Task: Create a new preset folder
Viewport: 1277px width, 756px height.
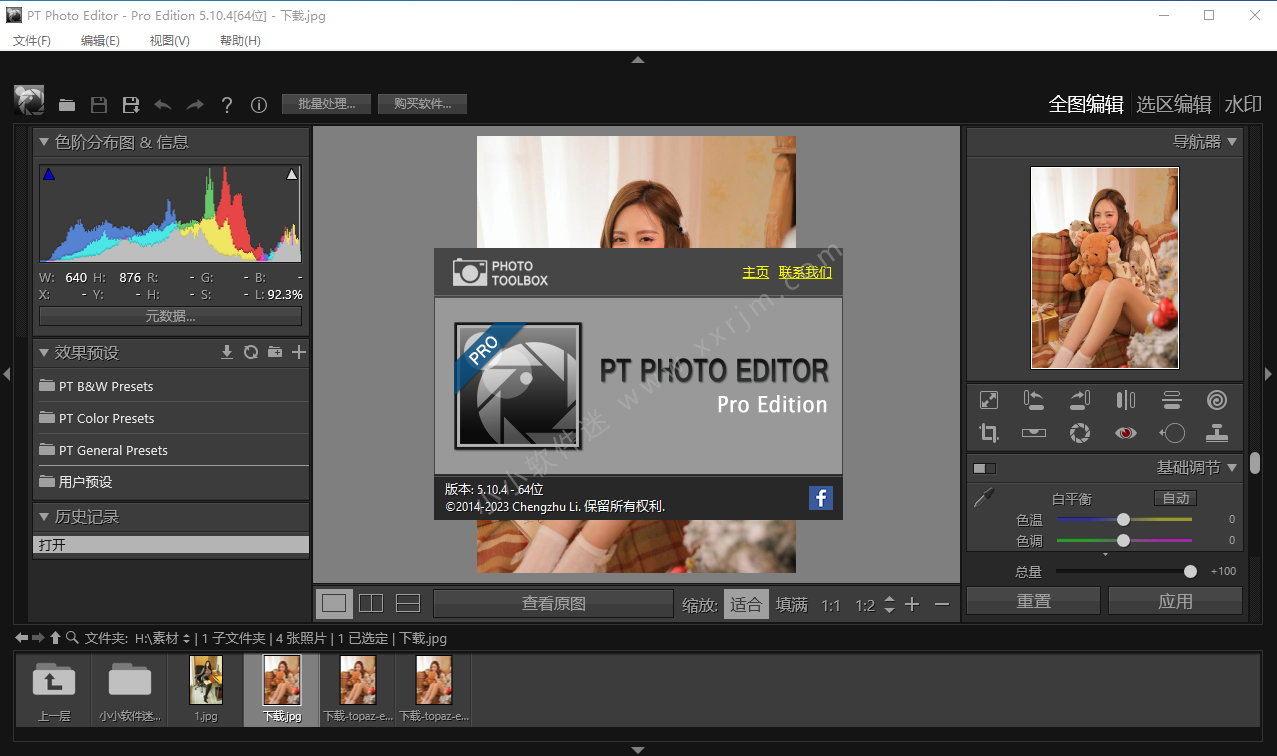Action: coord(275,352)
